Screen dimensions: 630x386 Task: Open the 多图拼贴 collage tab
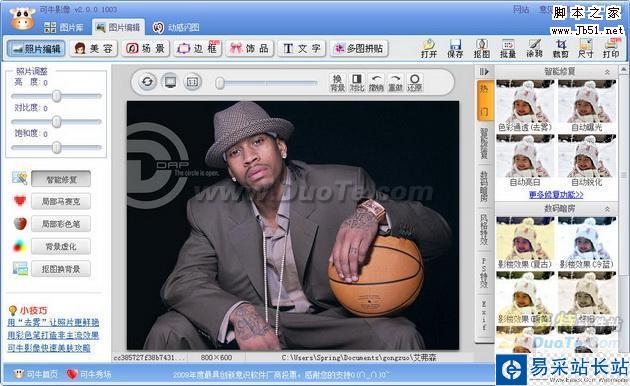359,49
